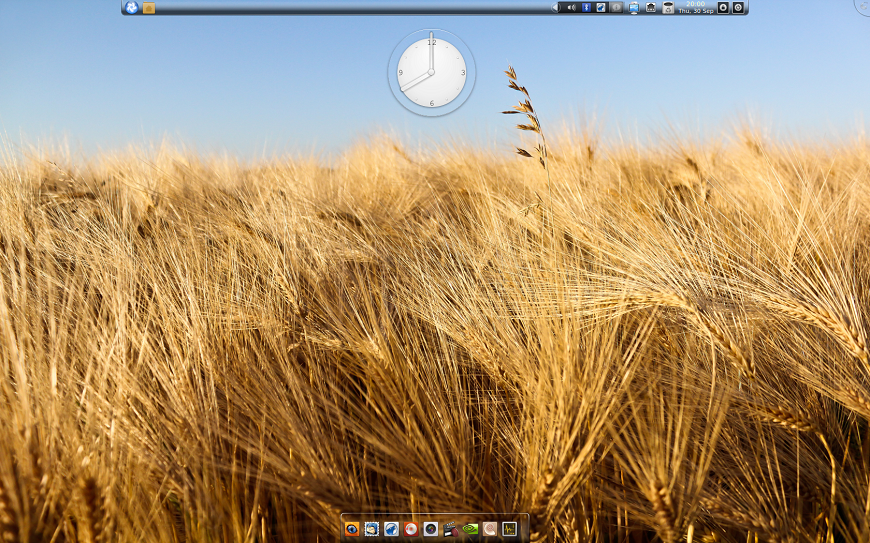Launch the blue wolf globe browser in dock
The image size is (870, 543).
click(x=391, y=528)
